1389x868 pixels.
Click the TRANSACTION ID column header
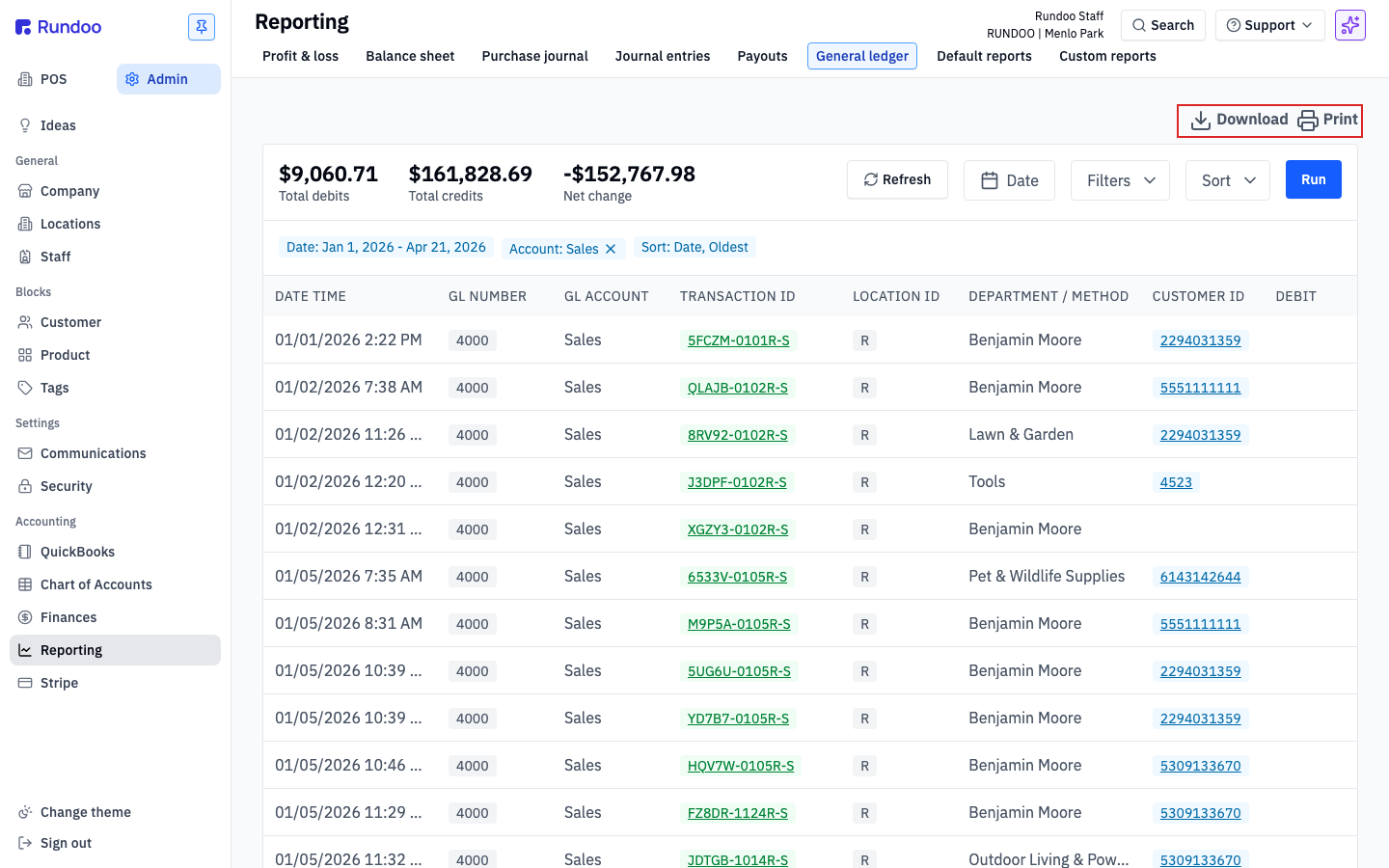[738, 296]
